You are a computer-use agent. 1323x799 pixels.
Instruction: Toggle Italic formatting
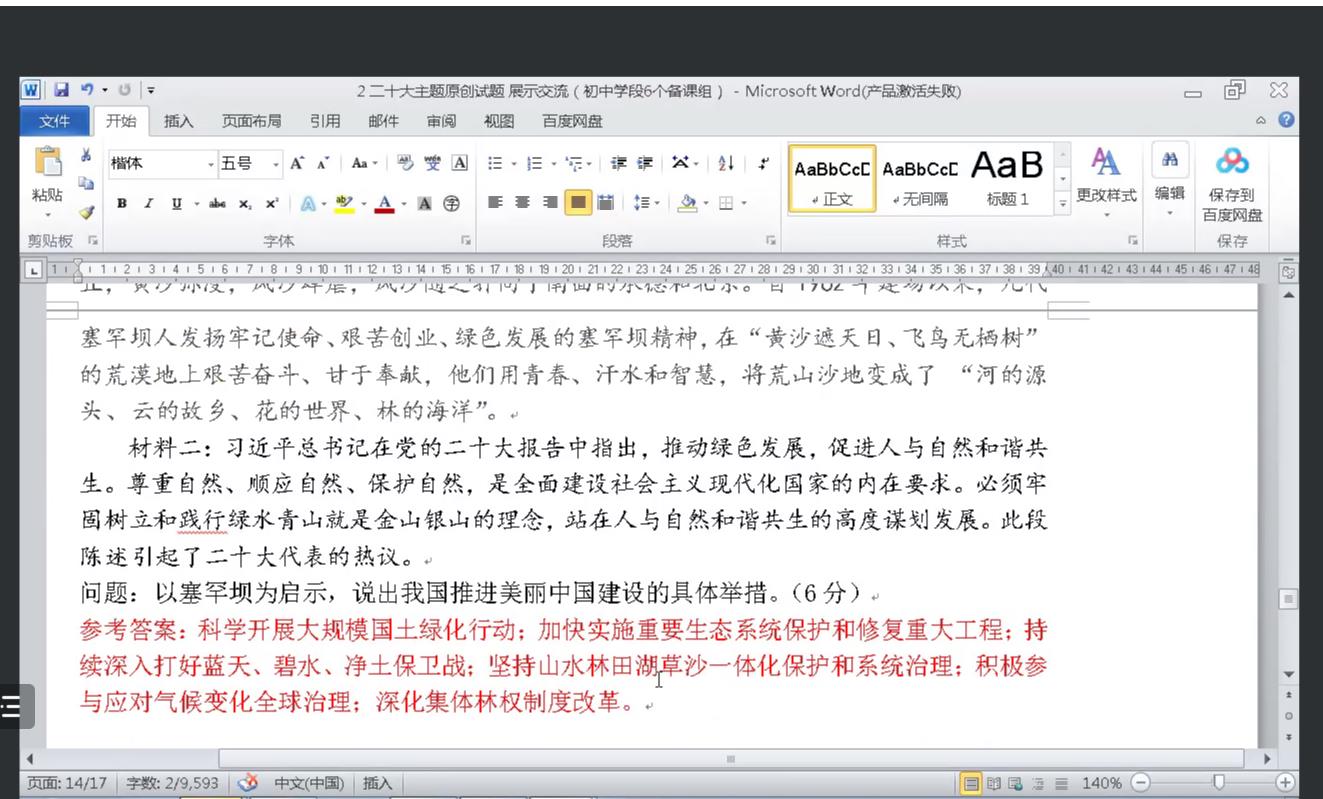click(x=148, y=203)
